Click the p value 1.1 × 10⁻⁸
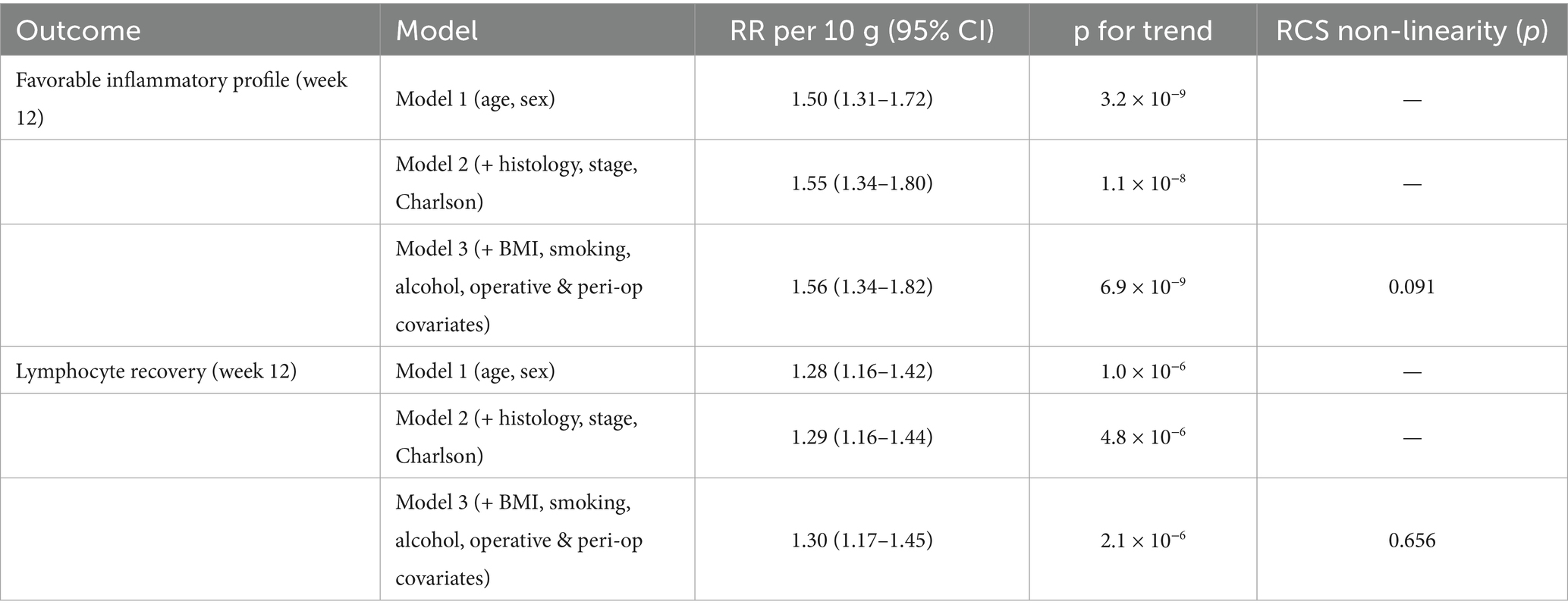The height and width of the screenshot is (614, 1568). (1142, 183)
